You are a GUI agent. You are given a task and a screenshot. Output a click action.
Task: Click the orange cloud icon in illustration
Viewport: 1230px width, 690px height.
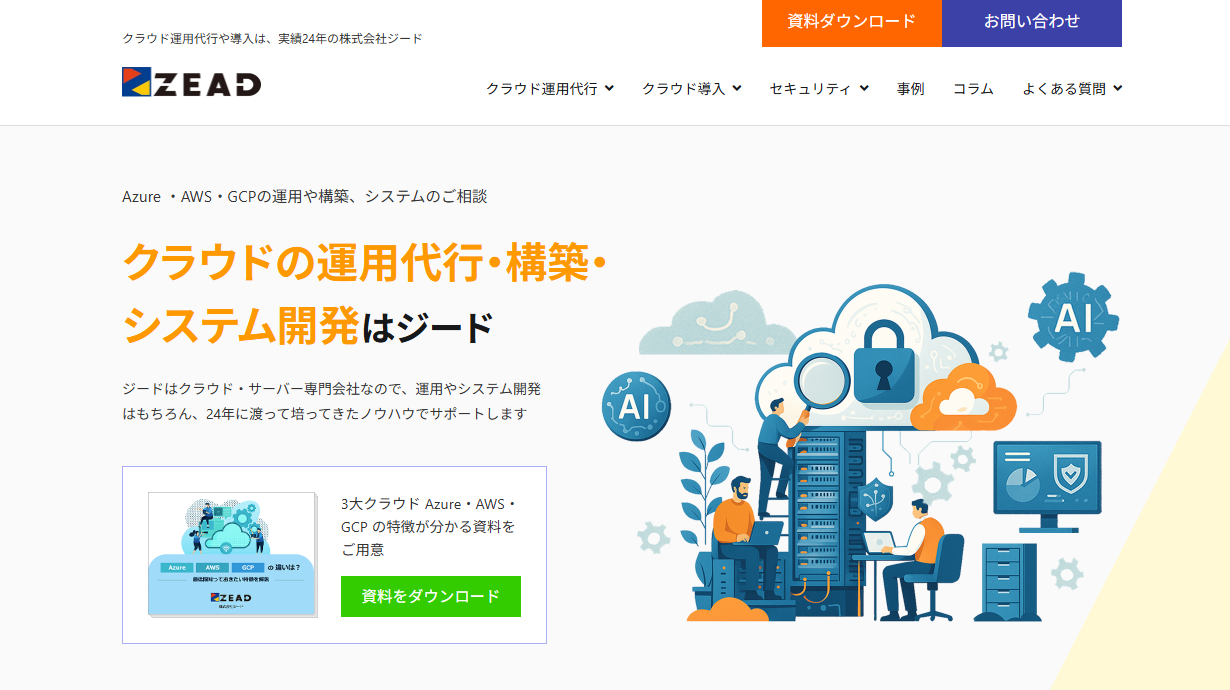963,397
